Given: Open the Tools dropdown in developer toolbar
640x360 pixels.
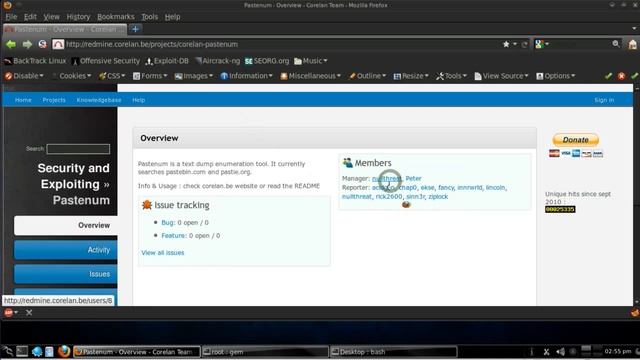Looking at the screenshot, I should [451, 76].
